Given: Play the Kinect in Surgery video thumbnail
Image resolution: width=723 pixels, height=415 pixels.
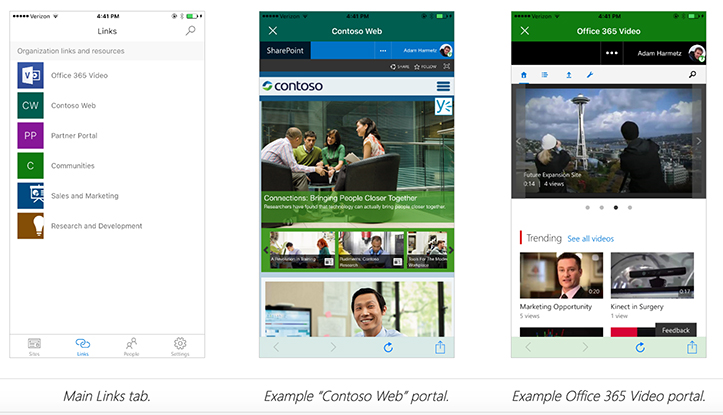Looking at the screenshot, I should coord(652,275).
